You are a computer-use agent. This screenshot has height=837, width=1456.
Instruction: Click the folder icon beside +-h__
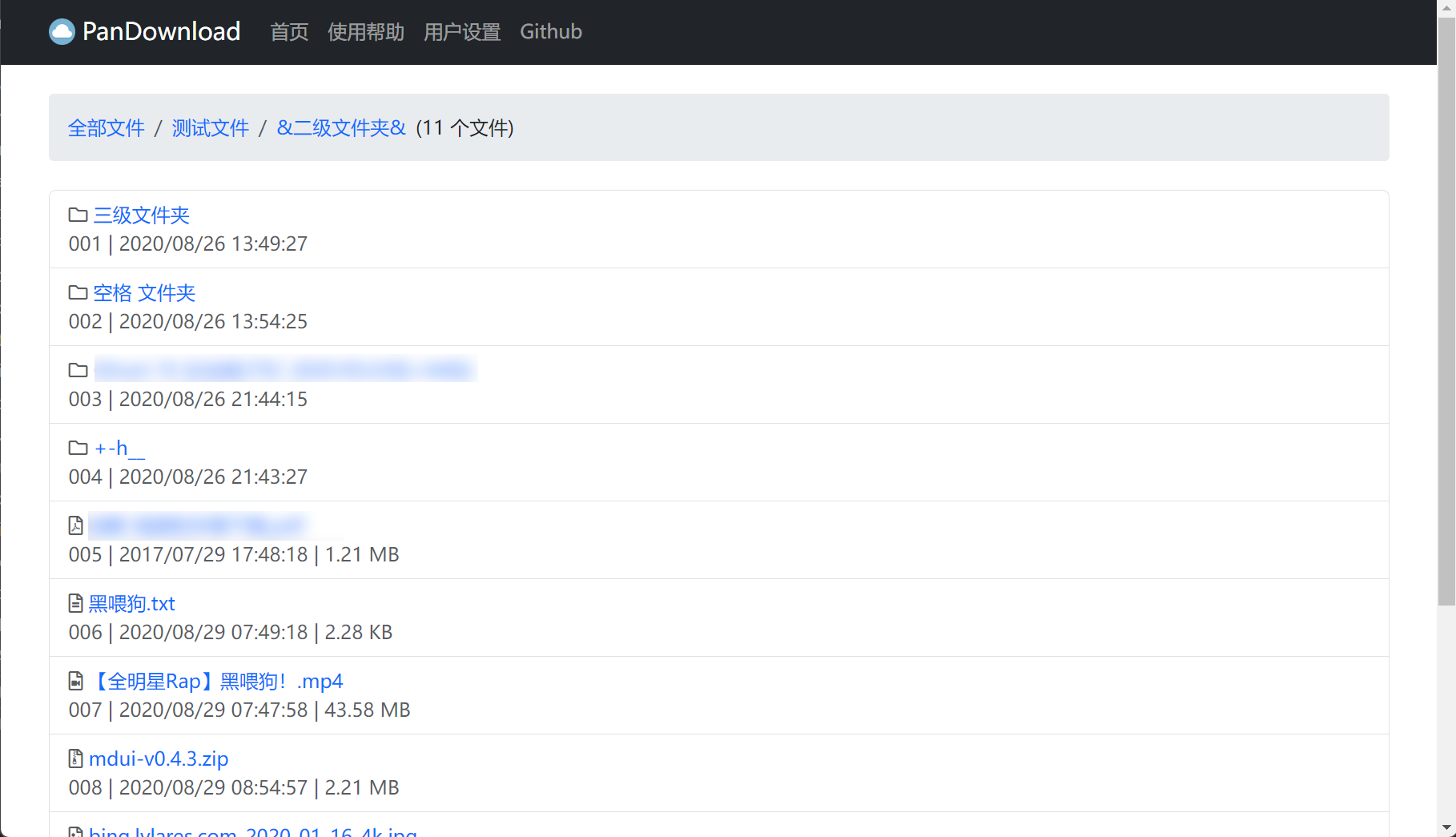point(77,447)
